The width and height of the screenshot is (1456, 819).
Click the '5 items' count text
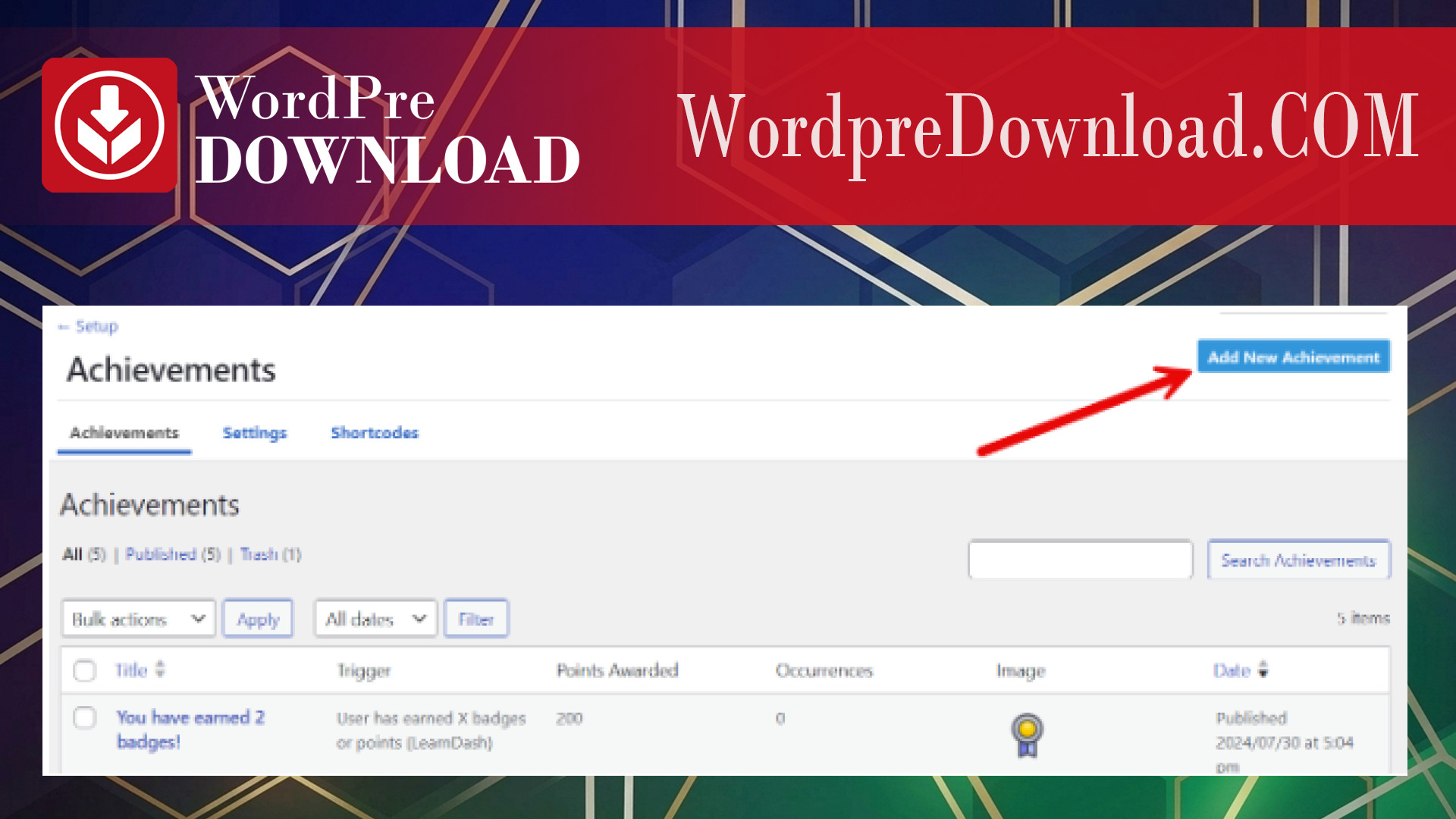point(1363,618)
